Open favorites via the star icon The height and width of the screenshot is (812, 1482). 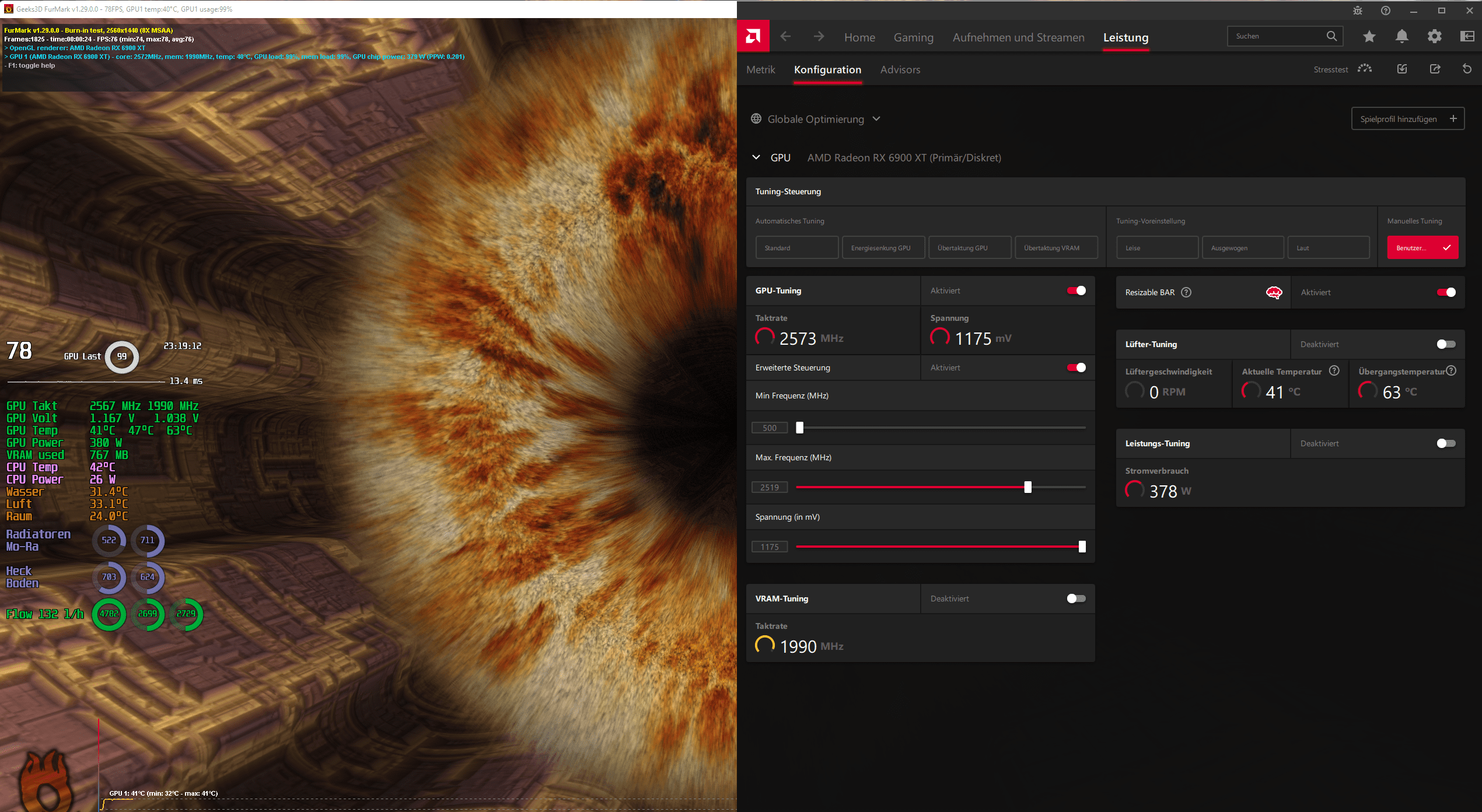click(x=1369, y=37)
